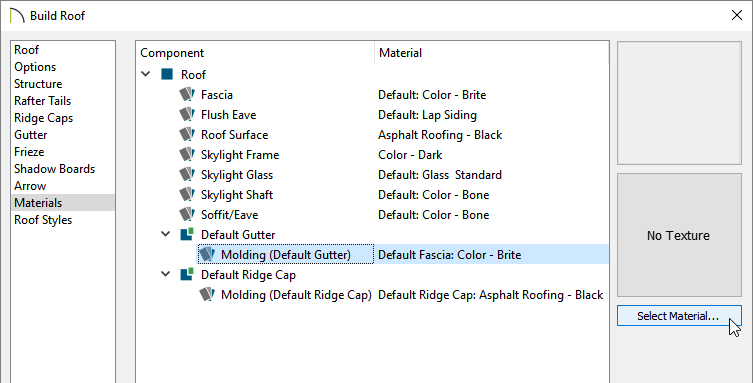Click the Molding (Default Ridge Cap) material icon
This screenshot has width=753, height=383.
207,294
